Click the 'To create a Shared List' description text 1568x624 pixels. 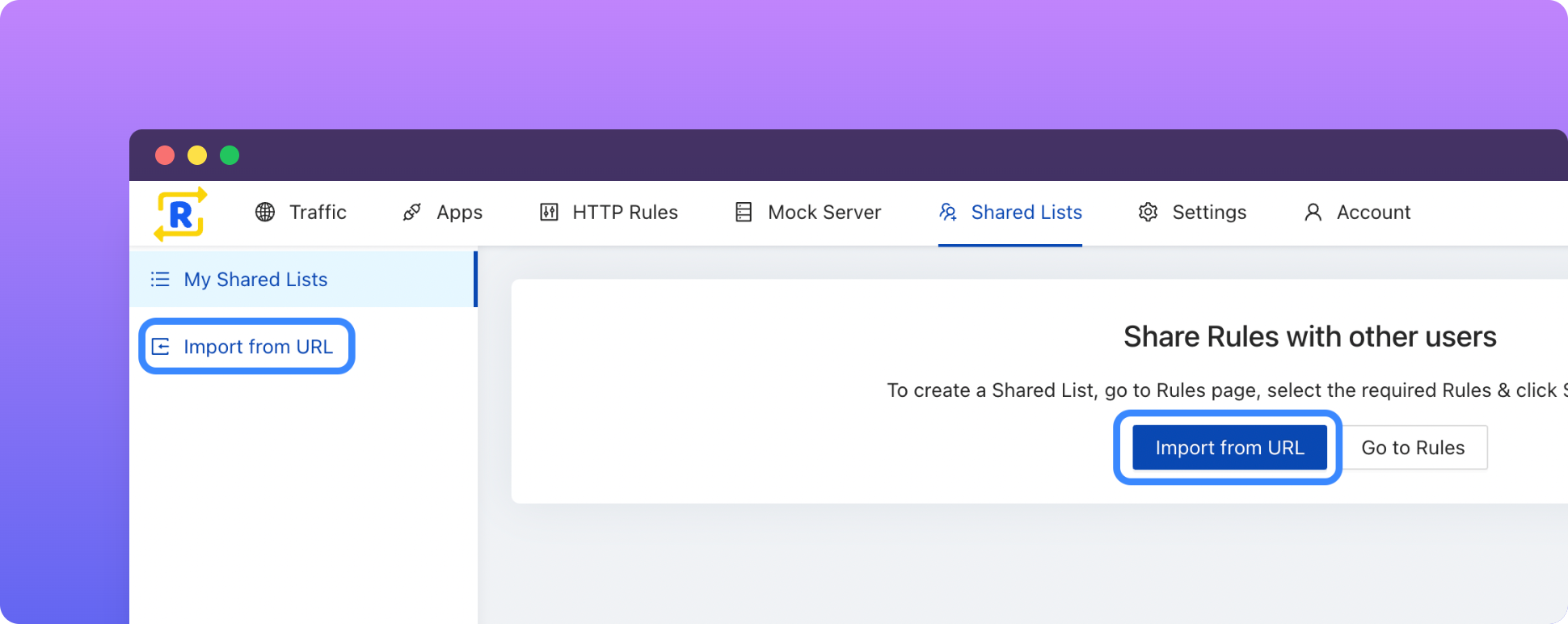click(1227, 390)
